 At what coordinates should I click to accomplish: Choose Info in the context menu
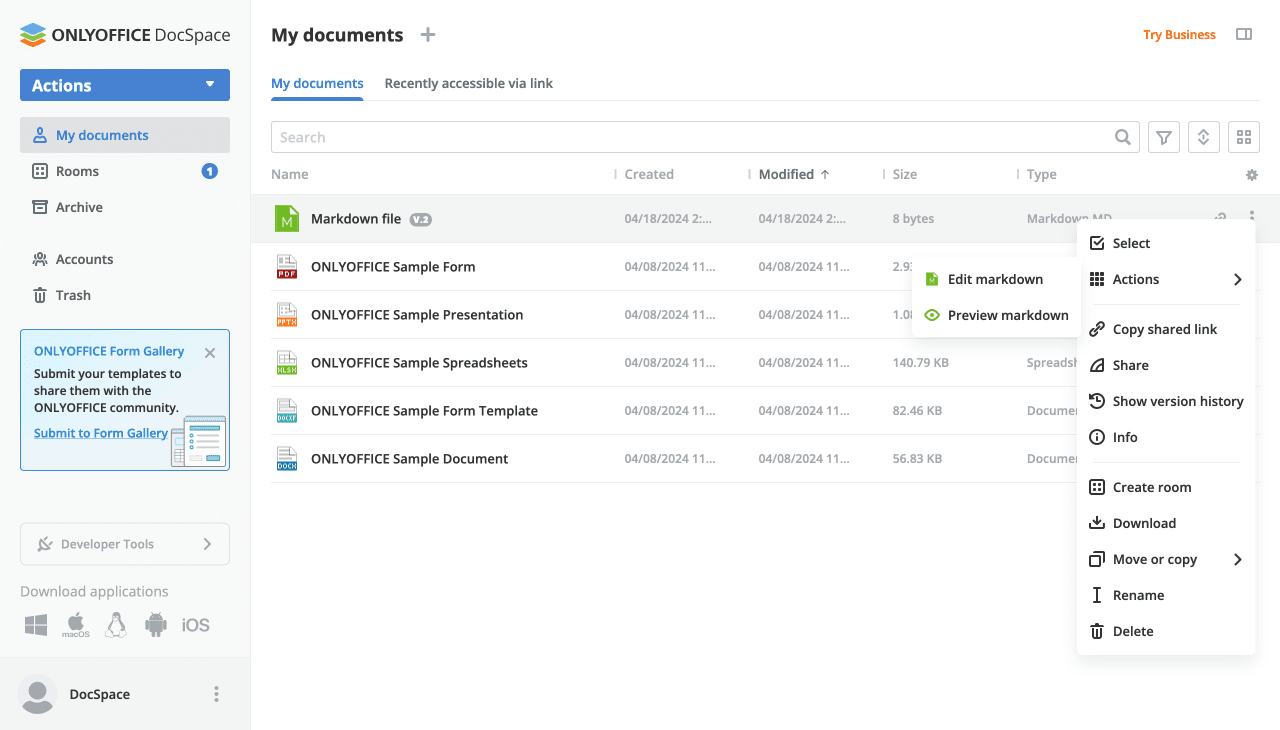(x=1166, y=437)
